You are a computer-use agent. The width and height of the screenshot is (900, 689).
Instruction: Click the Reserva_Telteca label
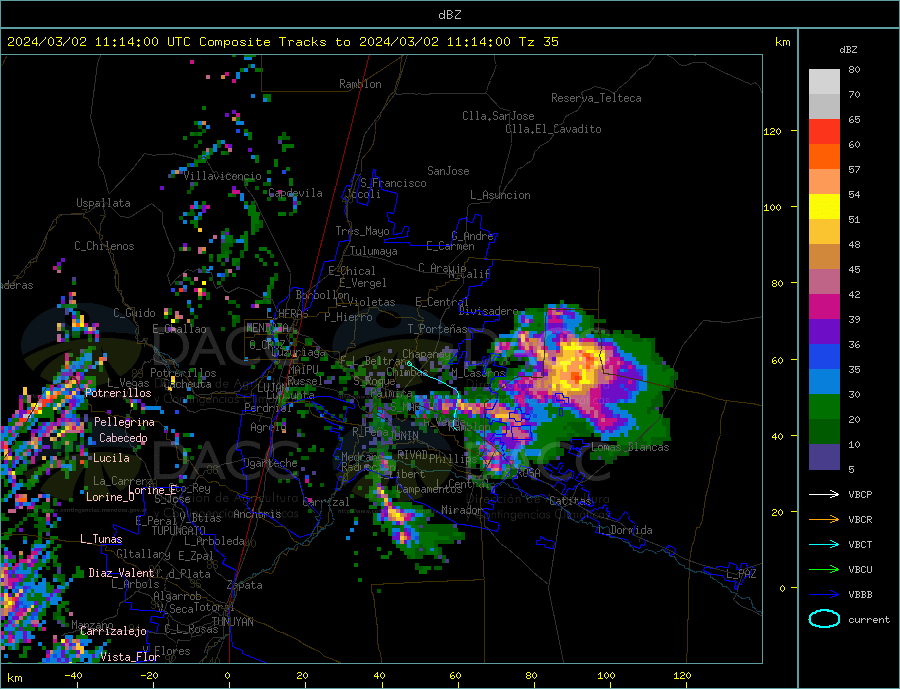[x=596, y=98]
